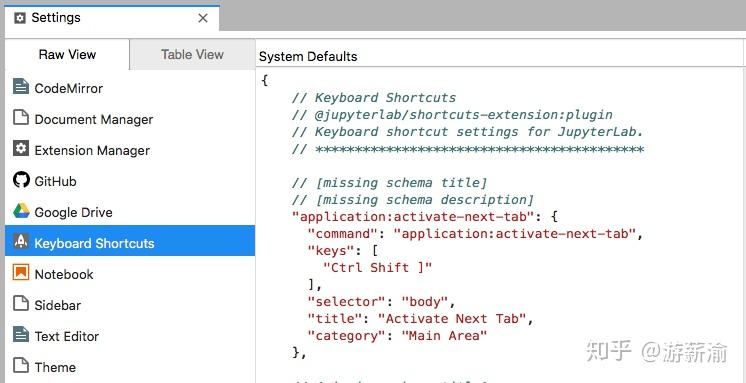
Task: Click the Settings tab gear icon
Action: [x=20, y=19]
